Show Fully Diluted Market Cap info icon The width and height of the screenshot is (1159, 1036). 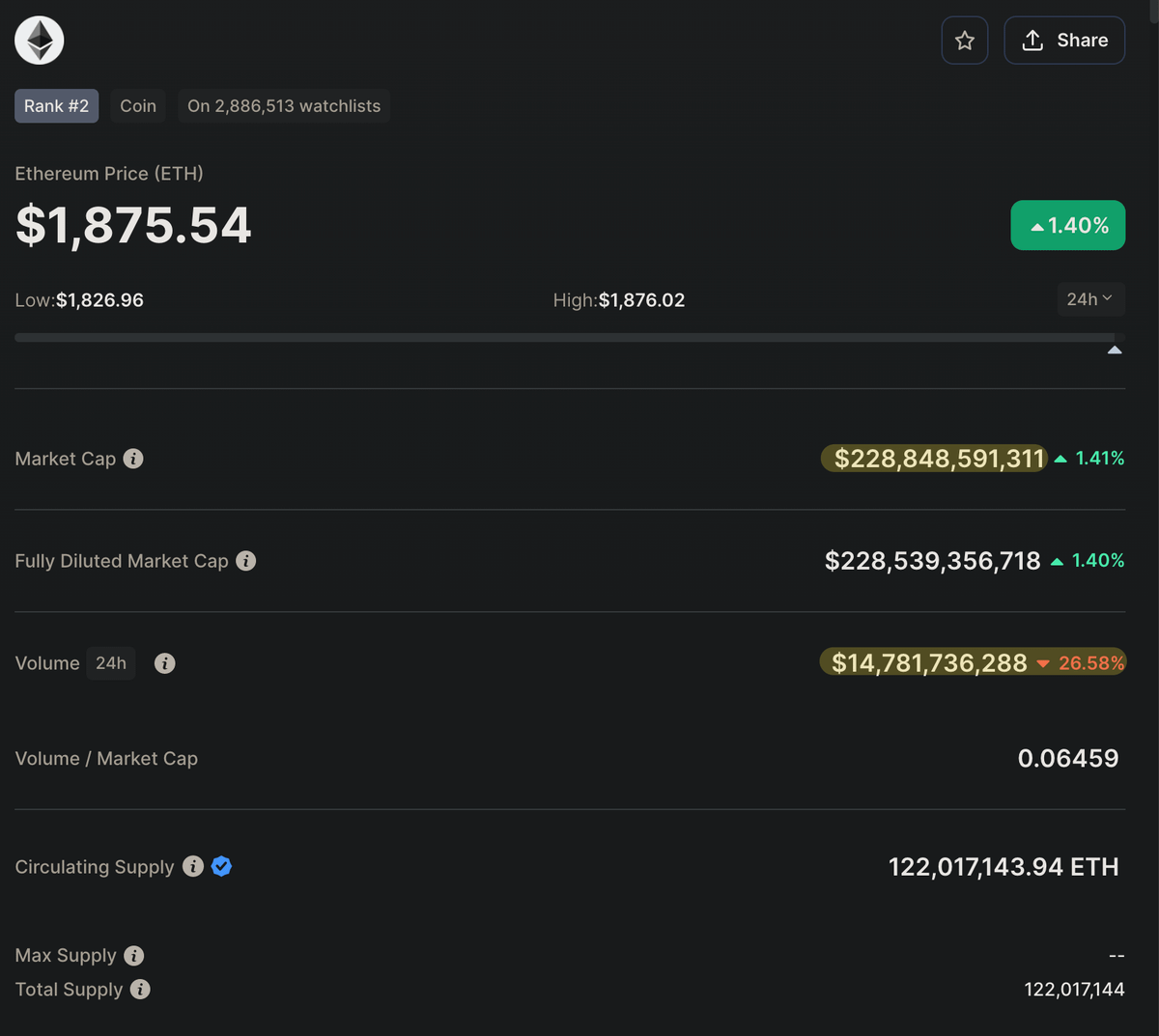coord(246,561)
